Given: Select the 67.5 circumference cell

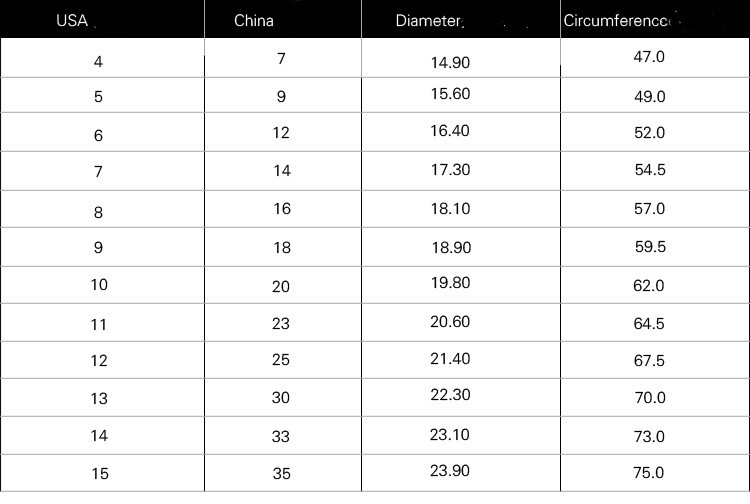Looking at the screenshot, I should [x=649, y=361].
